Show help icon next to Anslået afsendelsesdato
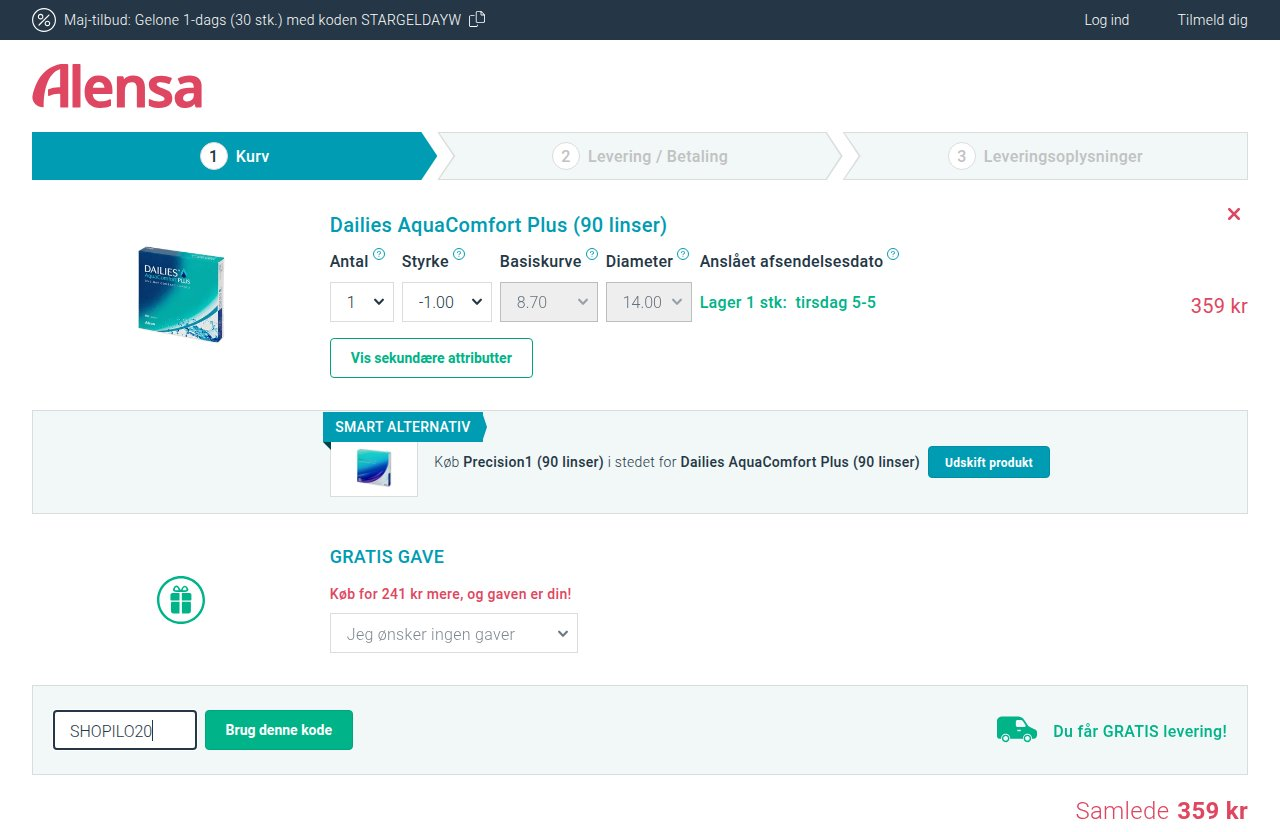Image resolution: width=1280 pixels, height=832 pixels. coord(893,254)
